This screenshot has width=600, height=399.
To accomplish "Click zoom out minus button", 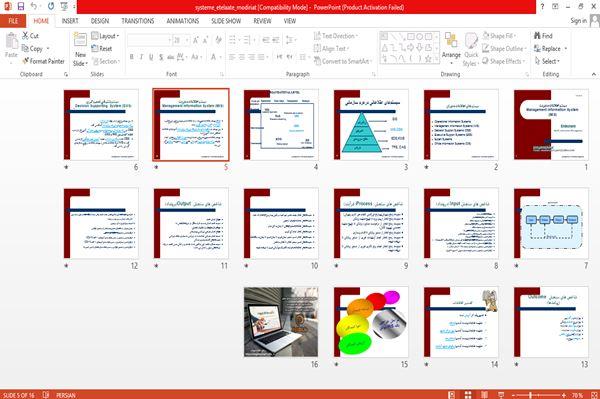I will (x=514, y=395).
